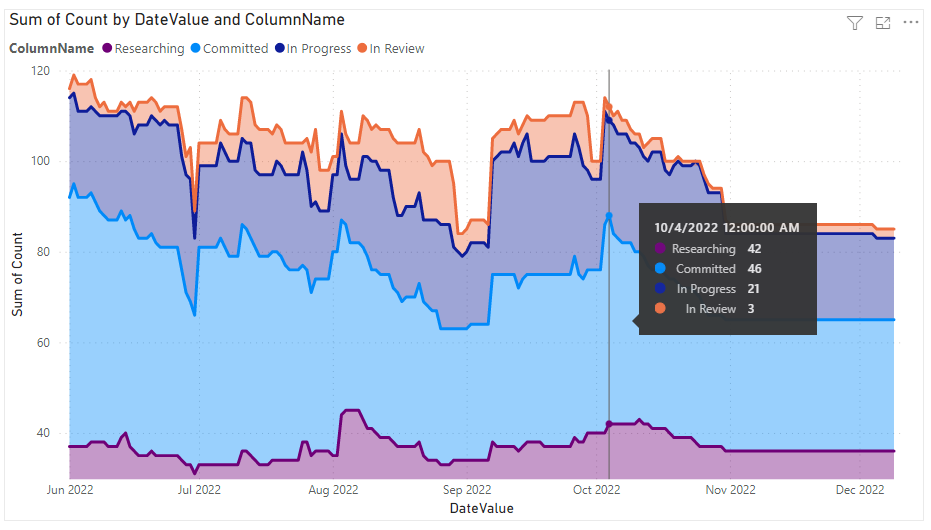Toggle the Committed series legend label
Viewport: 931px width, 530px height.
tap(235, 48)
